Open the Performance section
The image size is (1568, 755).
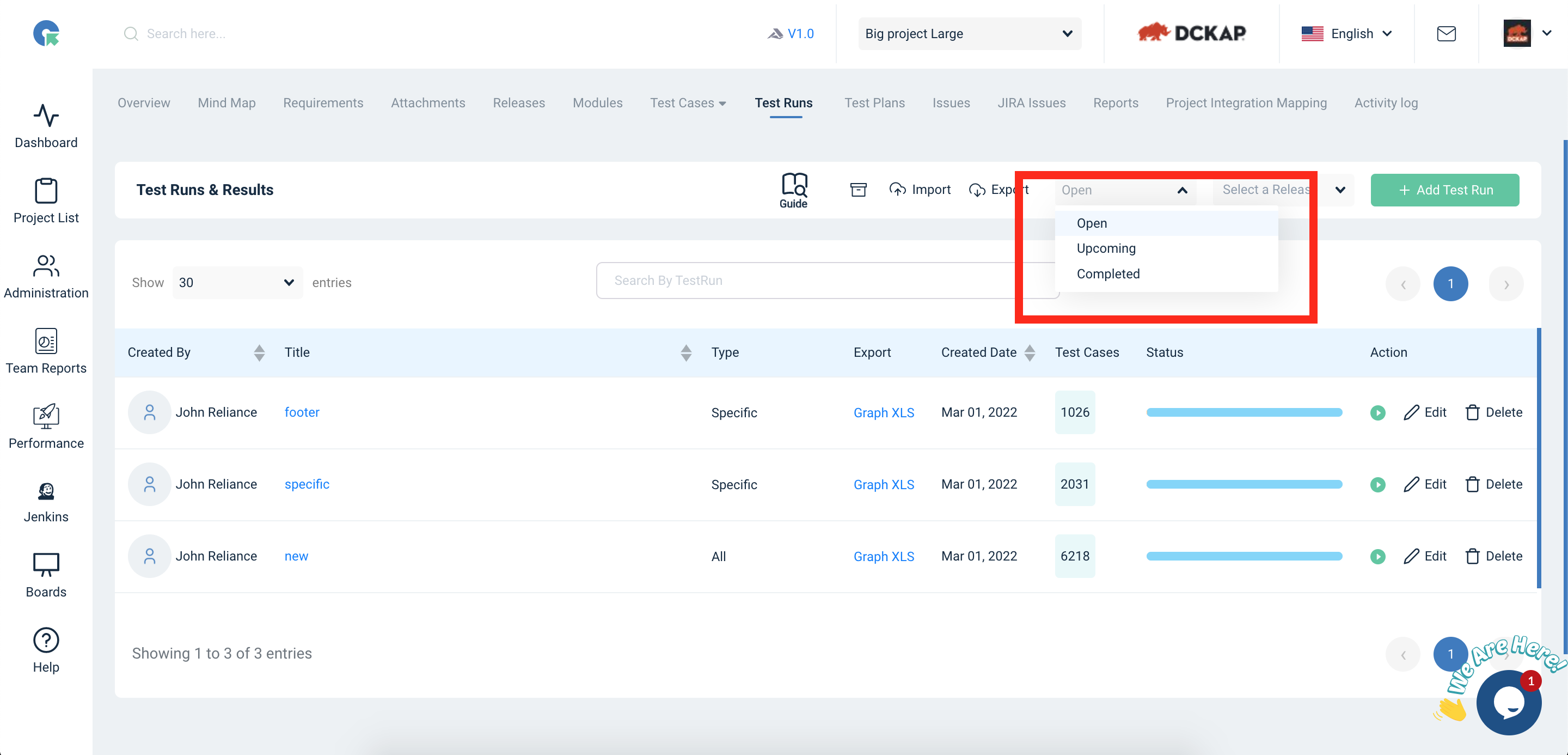coord(46,426)
